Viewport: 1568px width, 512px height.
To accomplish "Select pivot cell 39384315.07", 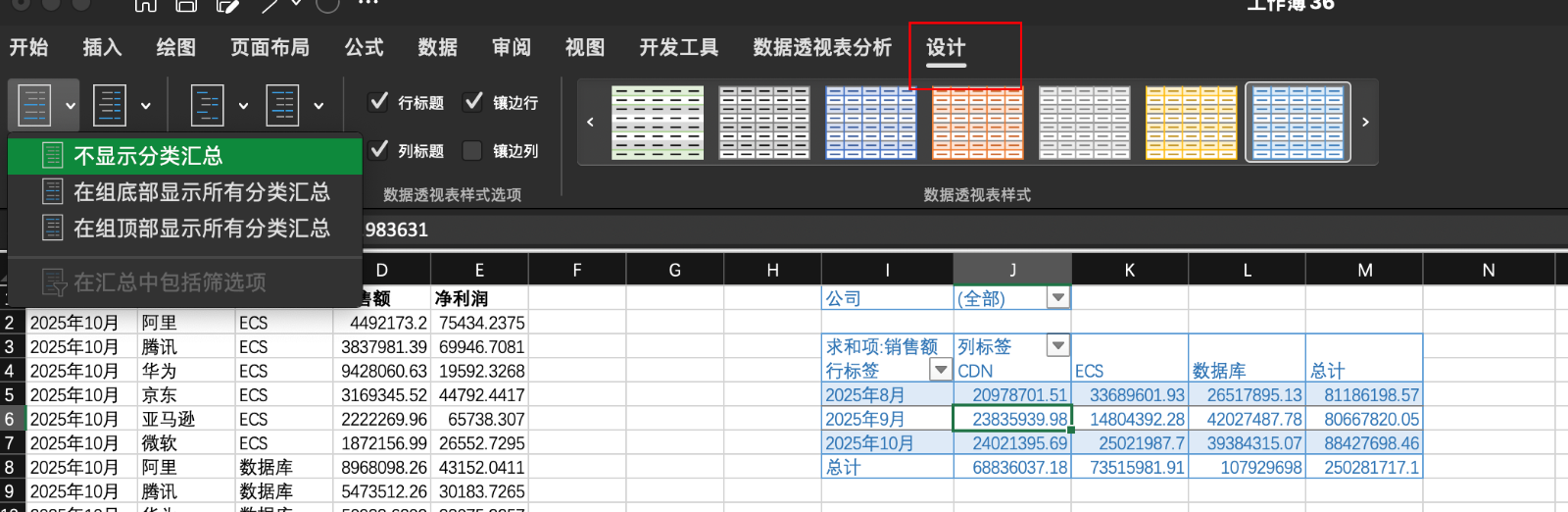I will coord(1247,442).
